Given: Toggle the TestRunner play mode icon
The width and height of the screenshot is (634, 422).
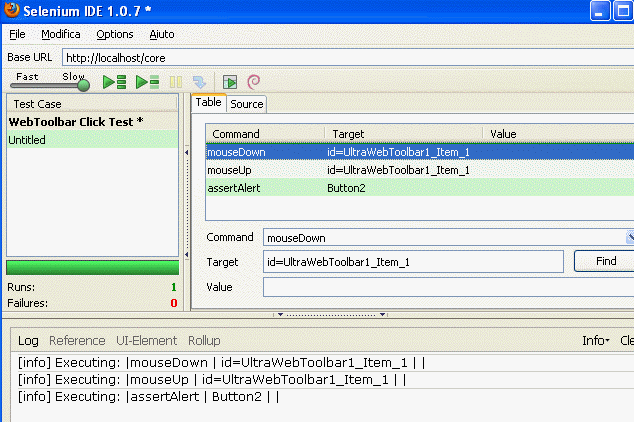Looking at the screenshot, I should coord(230,82).
